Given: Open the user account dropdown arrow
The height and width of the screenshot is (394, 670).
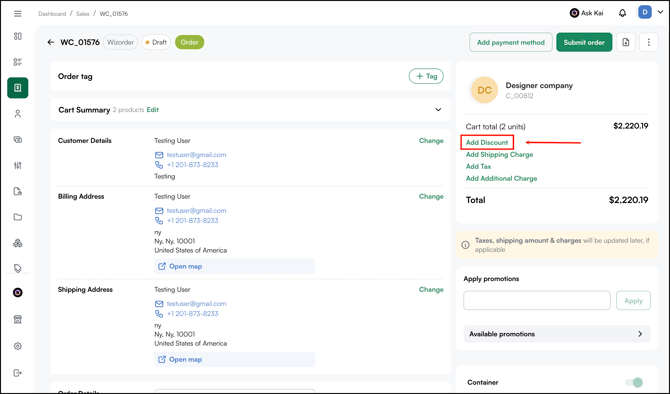Looking at the screenshot, I should tap(660, 12).
